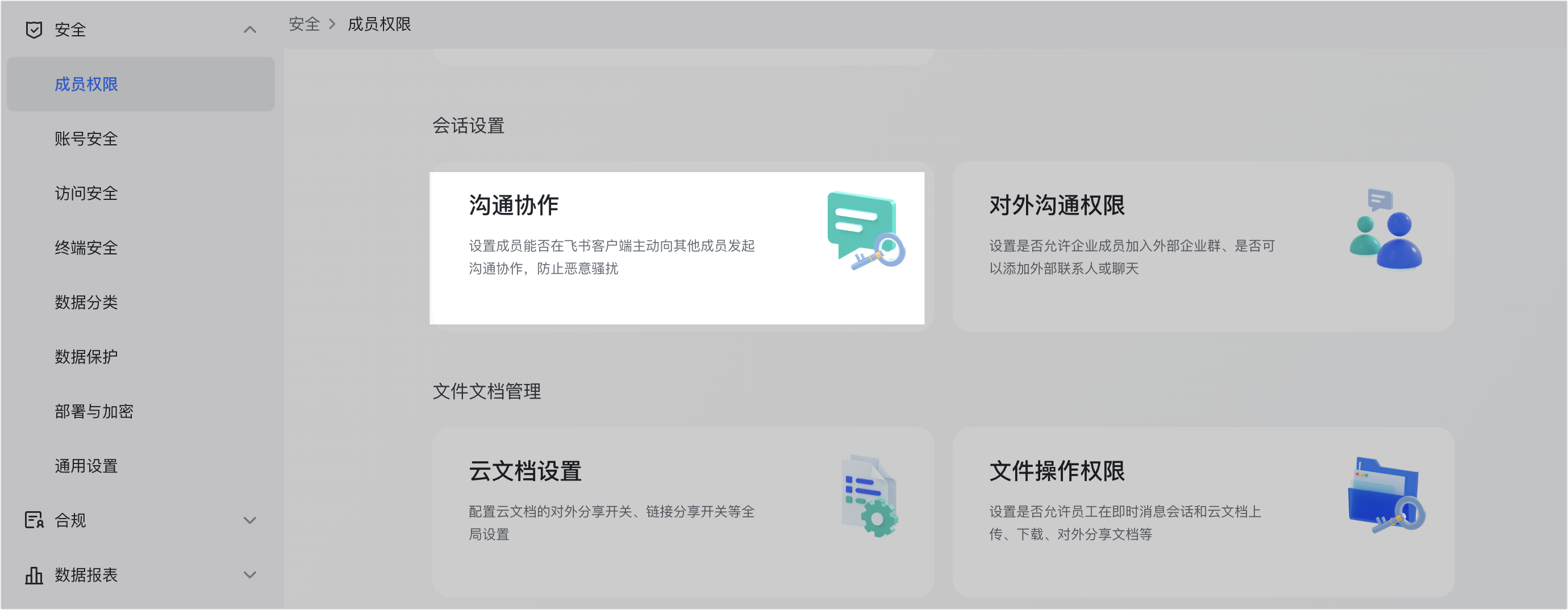The width and height of the screenshot is (1568, 610).
Task: Open the 沟通协作 card title
Action: (514, 205)
